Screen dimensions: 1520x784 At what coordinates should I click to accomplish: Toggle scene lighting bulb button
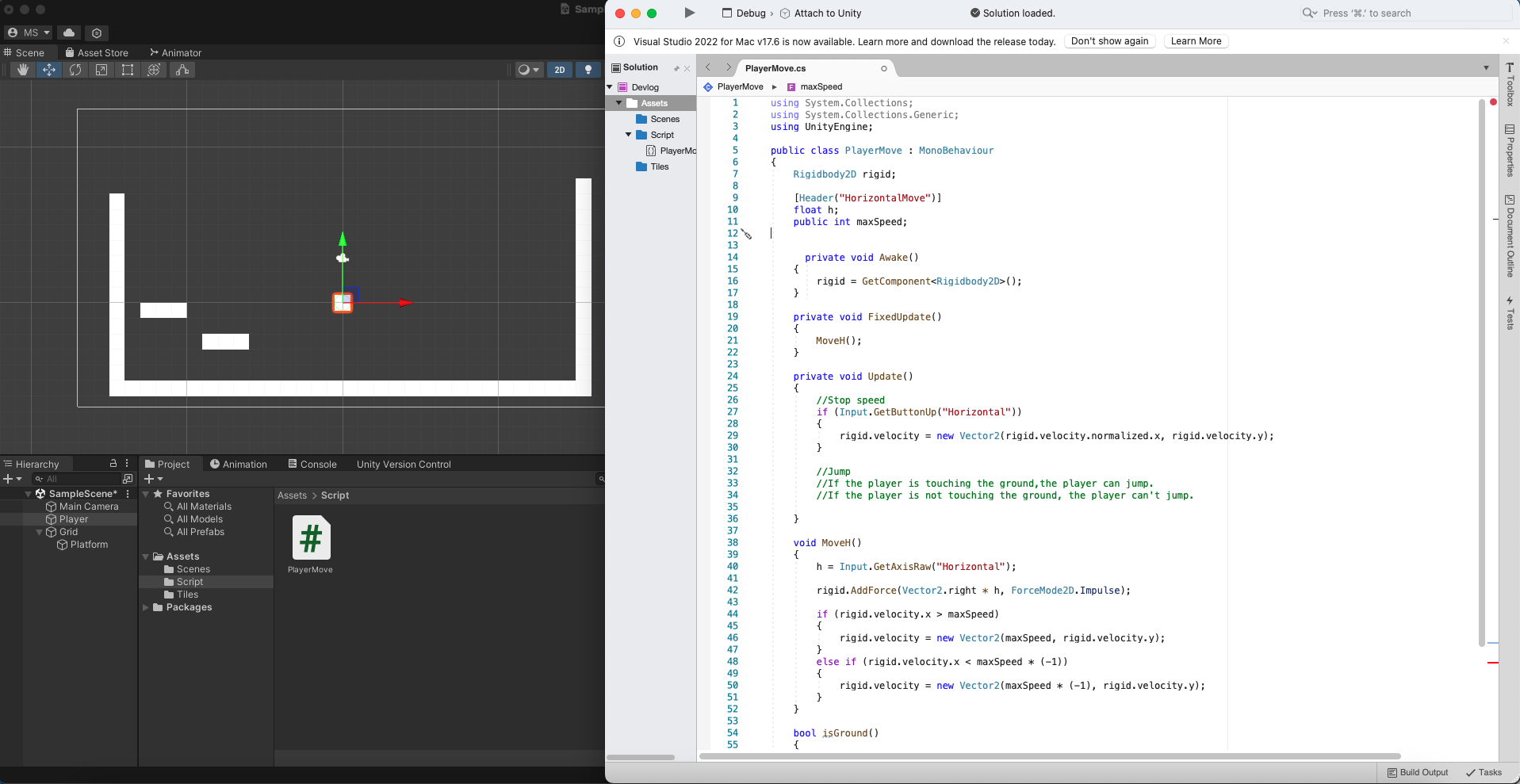(588, 70)
